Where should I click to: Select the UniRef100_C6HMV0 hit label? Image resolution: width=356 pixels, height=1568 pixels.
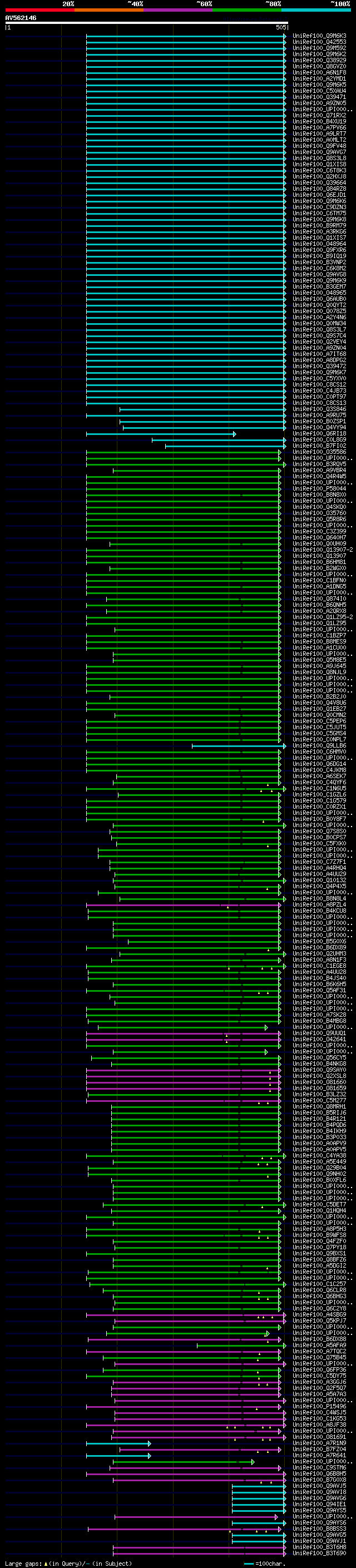pyautogui.click(x=319, y=752)
